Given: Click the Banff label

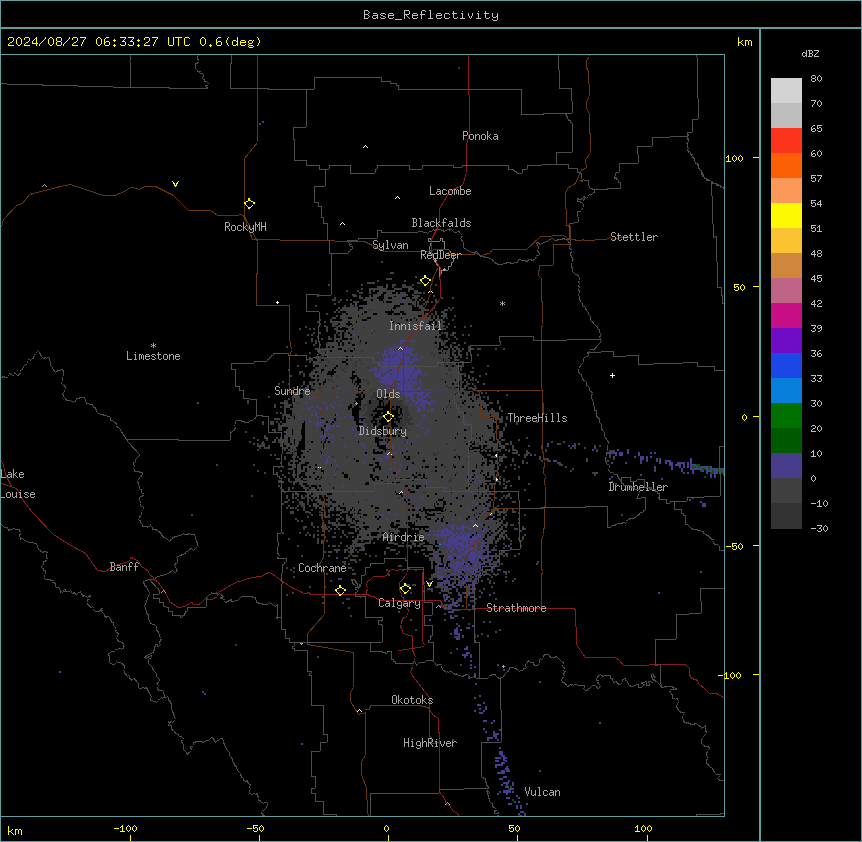Looking at the screenshot, I should coord(124,567).
